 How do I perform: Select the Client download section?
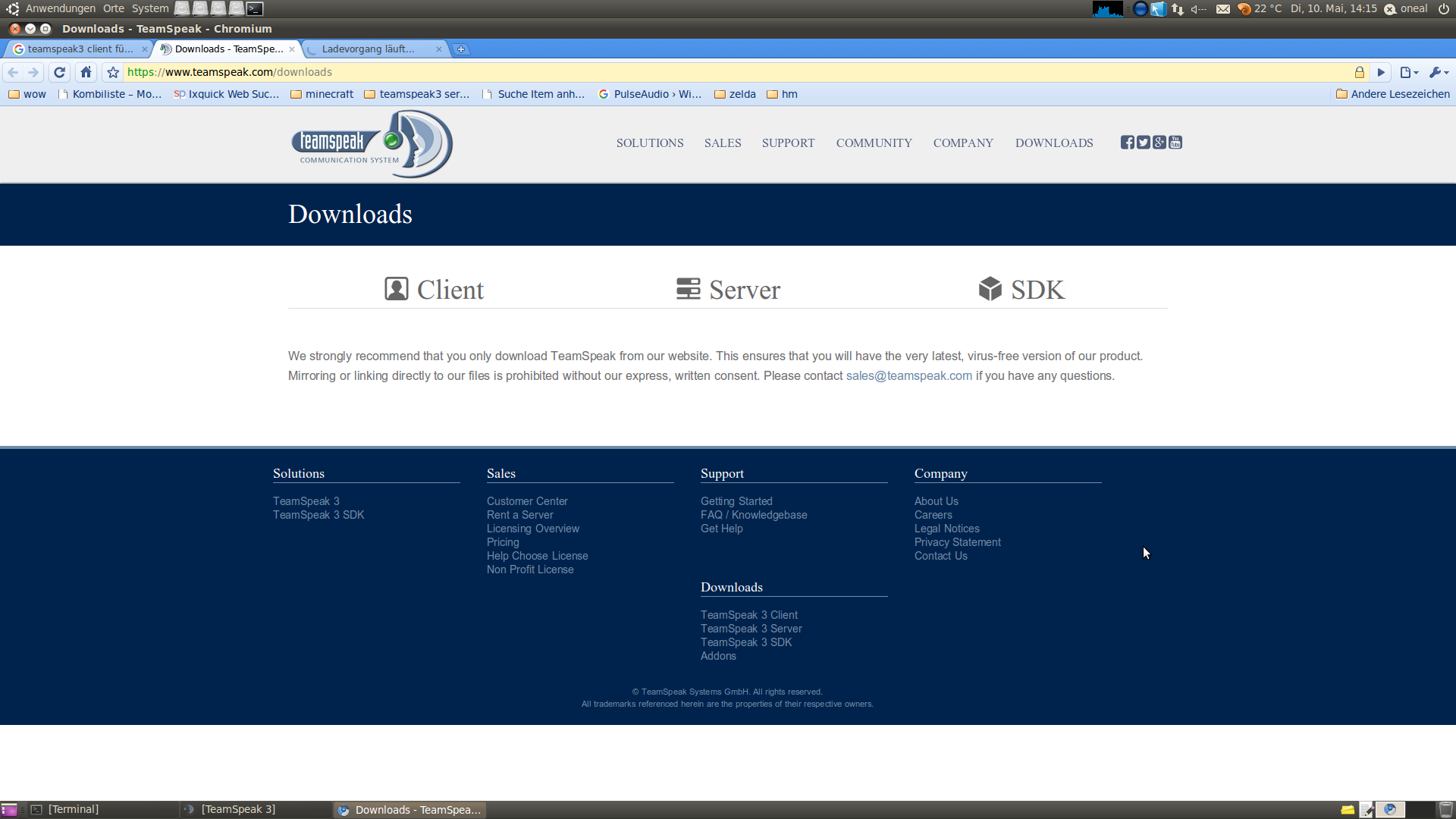pos(434,289)
